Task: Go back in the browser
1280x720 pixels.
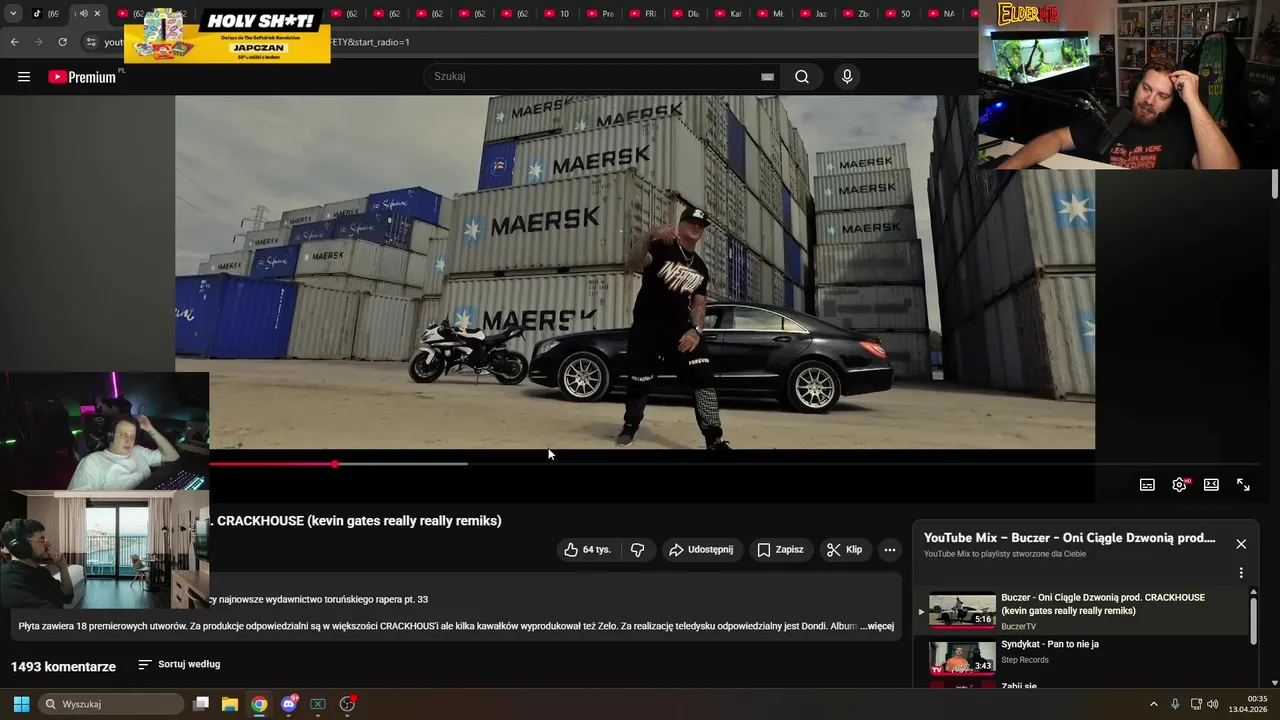Action: (x=14, y=42)
